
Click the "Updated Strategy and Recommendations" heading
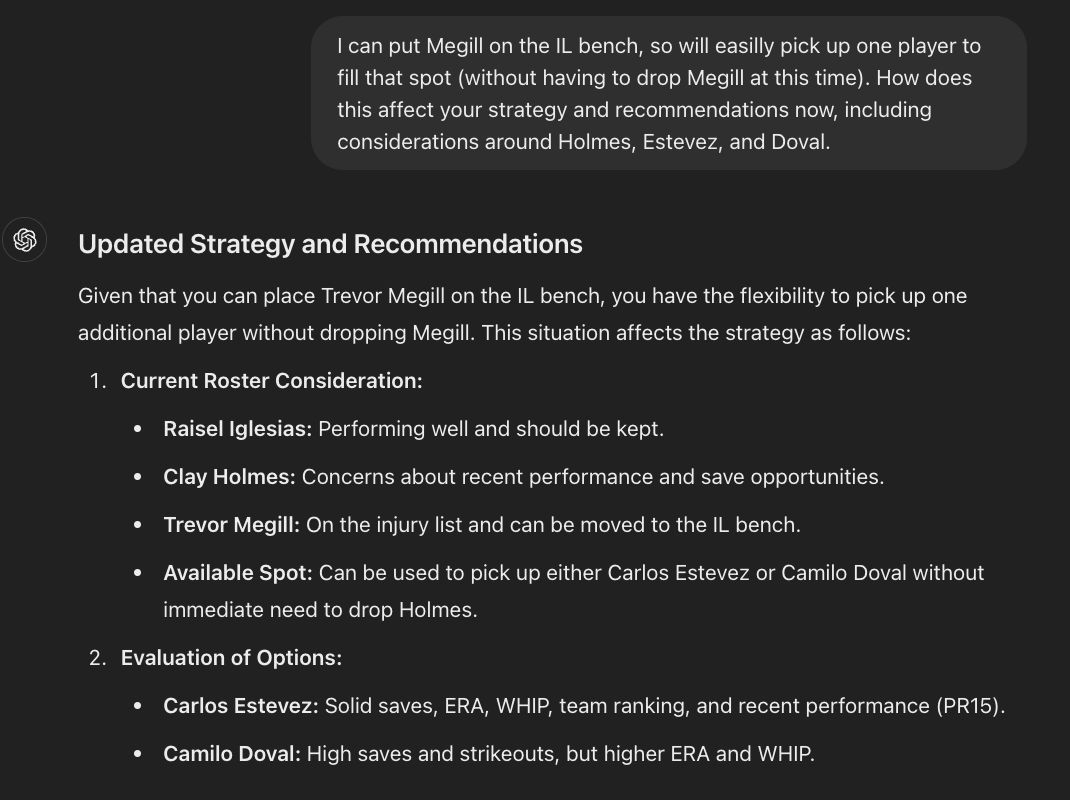[x=330, y=244]
